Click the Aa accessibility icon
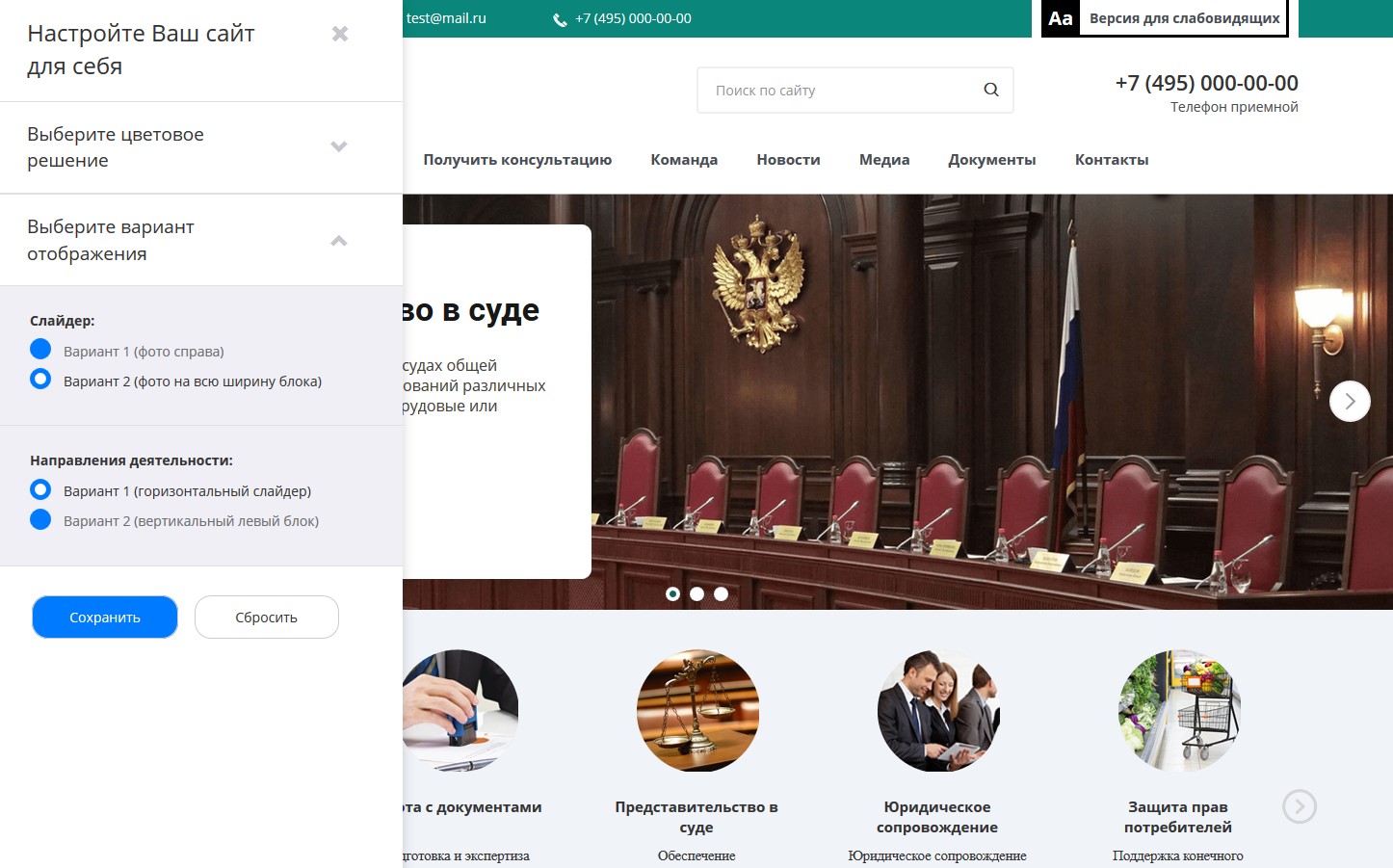The width and height of the screenshot is (1393, 868). point(1061,18)
